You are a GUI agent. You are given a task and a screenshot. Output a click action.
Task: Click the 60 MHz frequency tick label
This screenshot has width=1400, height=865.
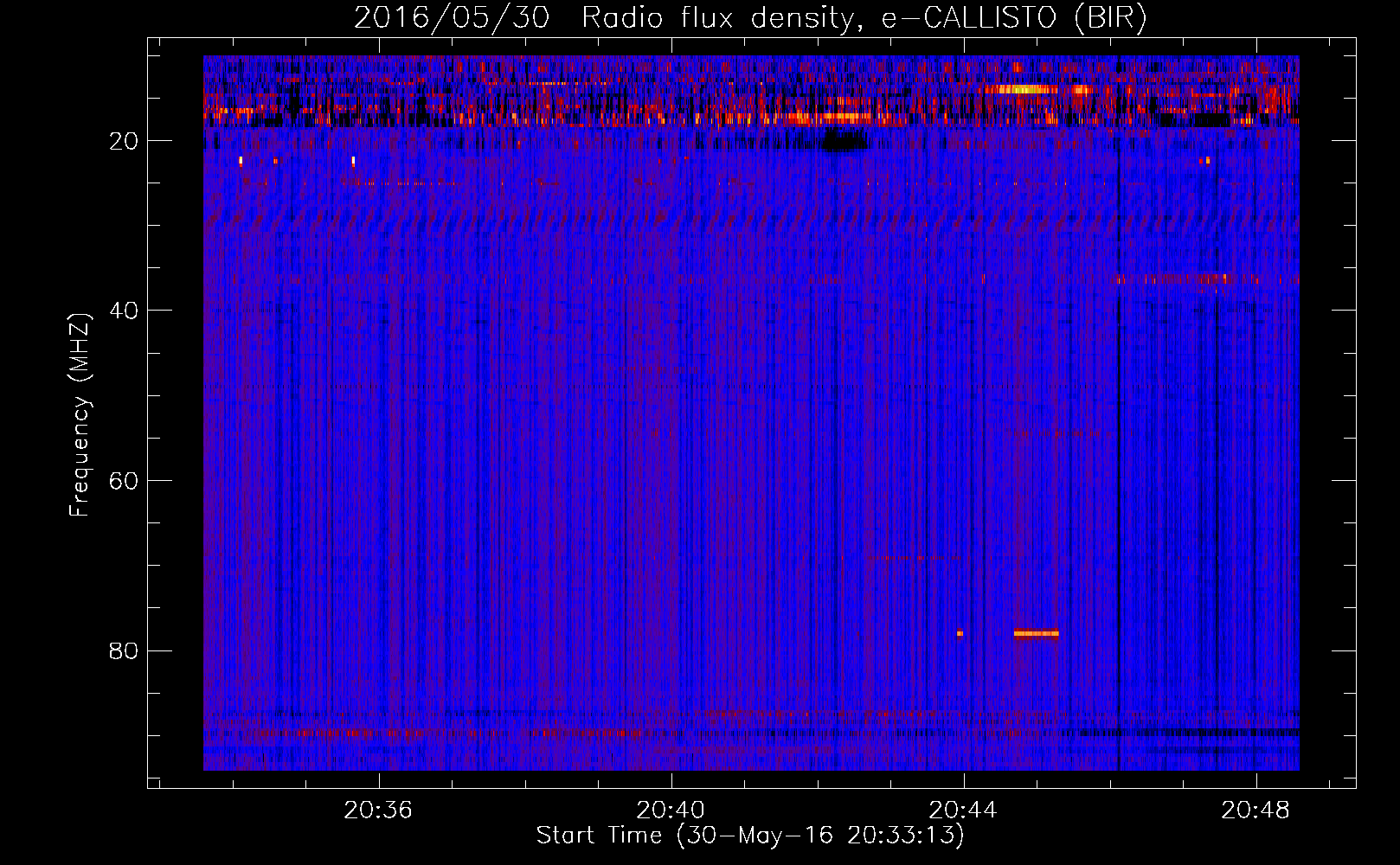[124, 481]
